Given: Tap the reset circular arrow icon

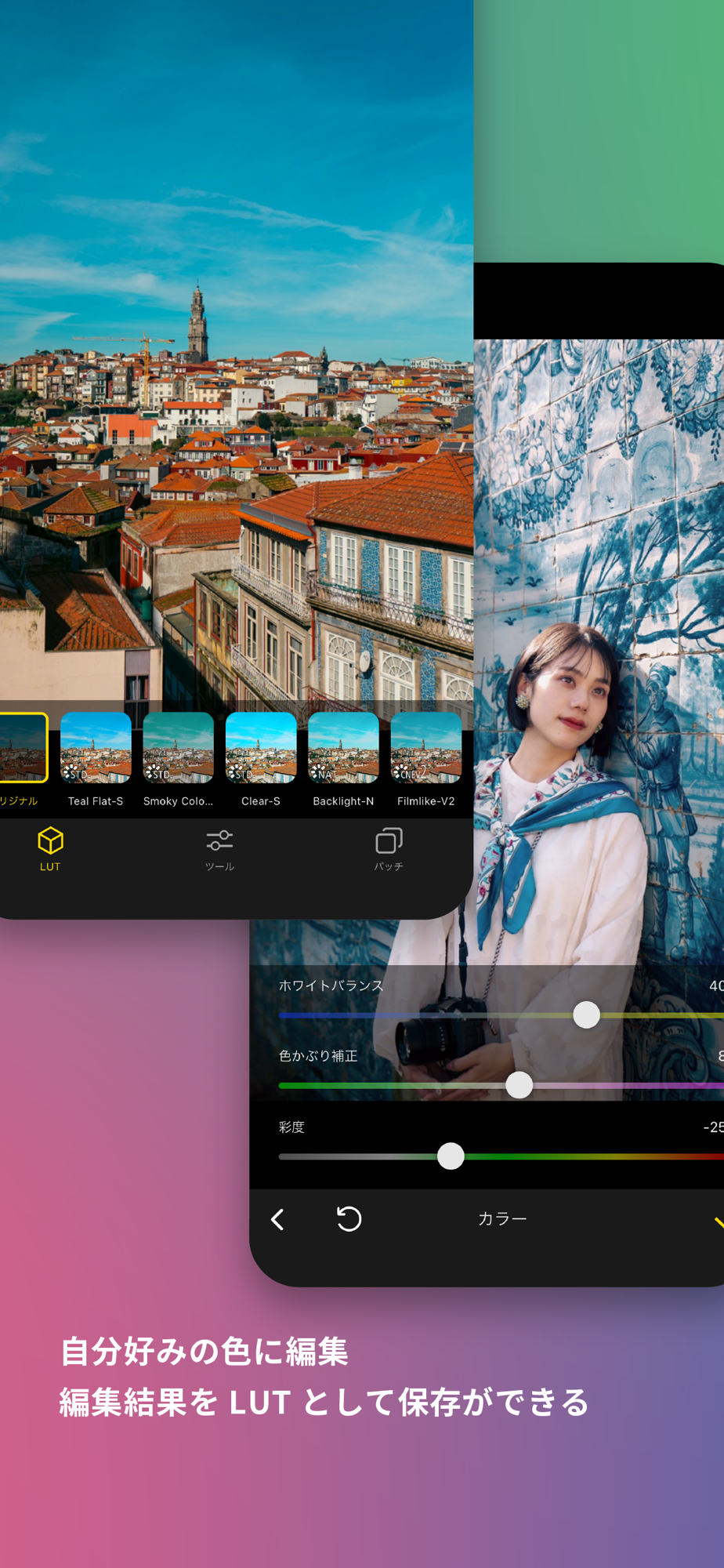Looking at the screenshot, I should click(x=349, y=1218).
